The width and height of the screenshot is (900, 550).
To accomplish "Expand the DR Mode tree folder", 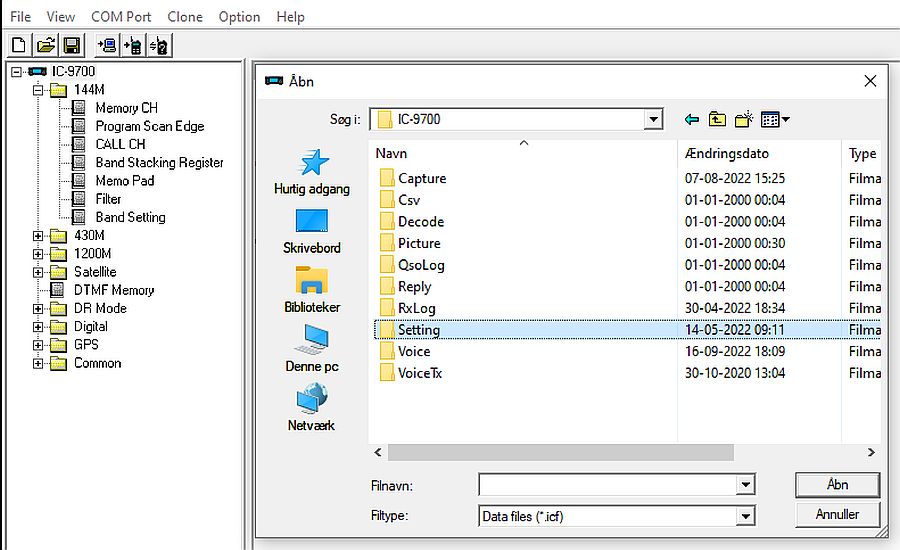I will click(x=38, y=308).
